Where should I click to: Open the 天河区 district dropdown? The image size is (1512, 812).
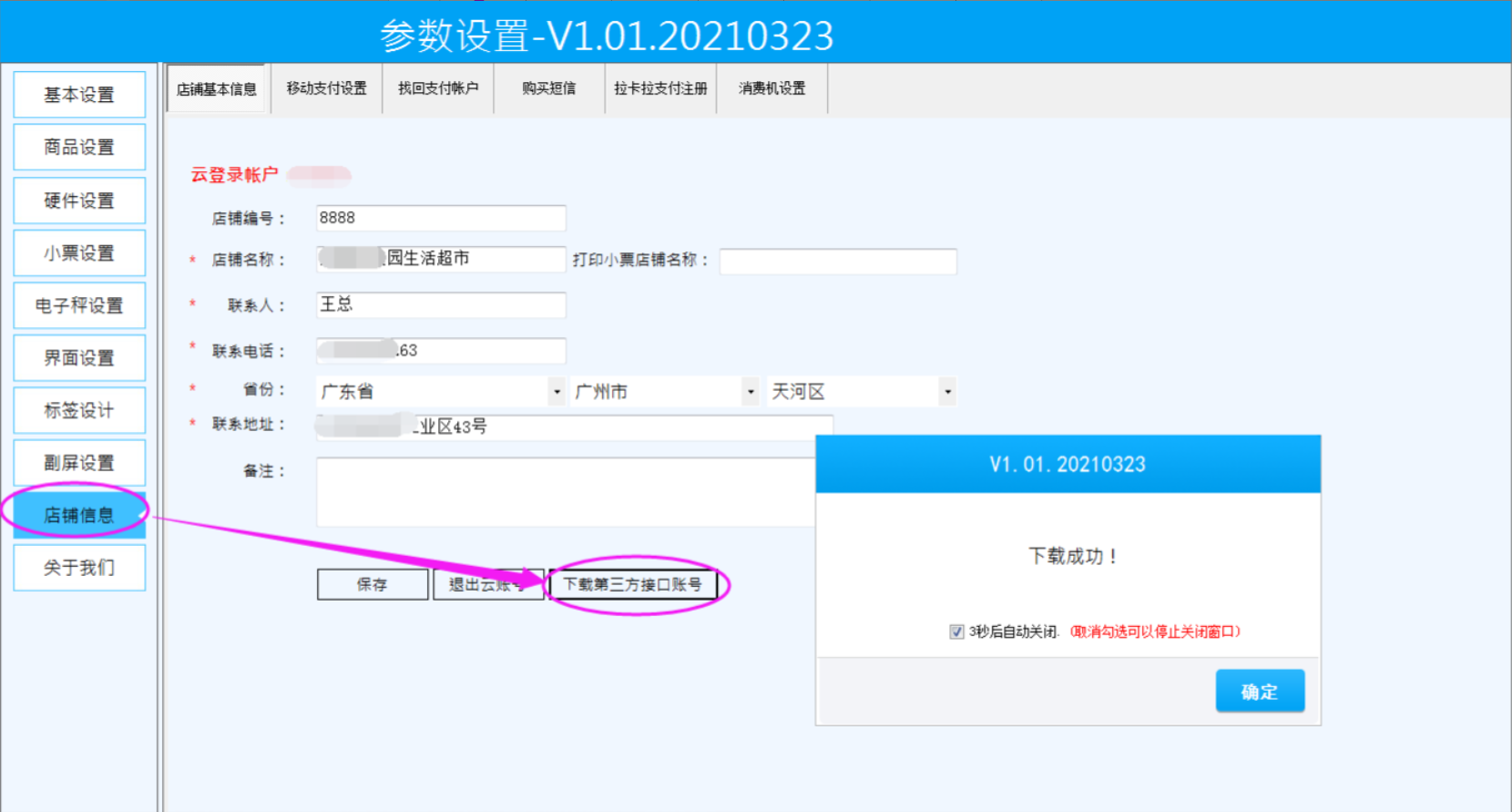coord(862,392)
